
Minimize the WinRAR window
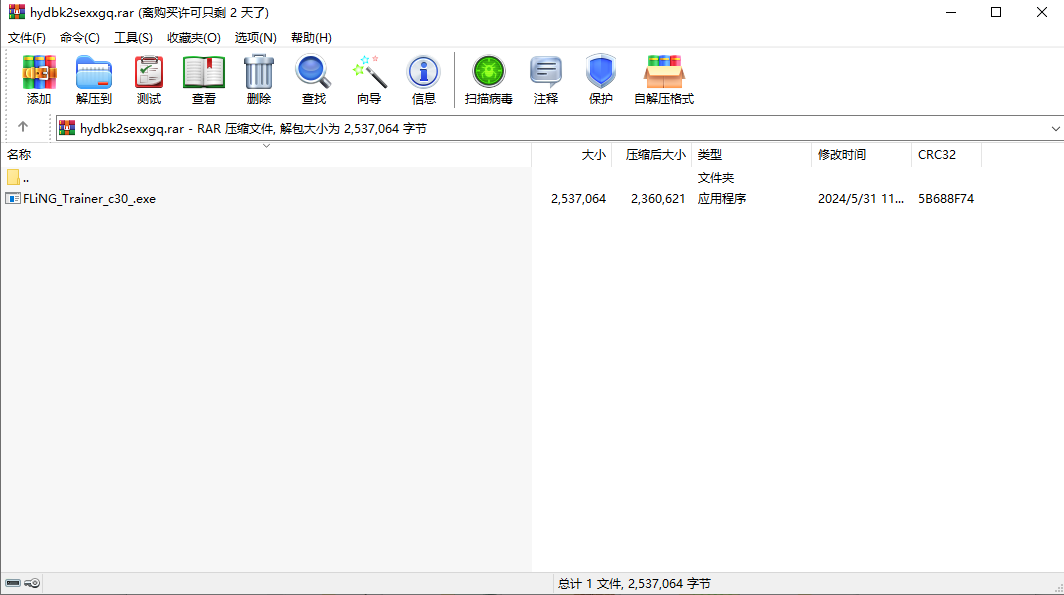click(x=951, y=12)
